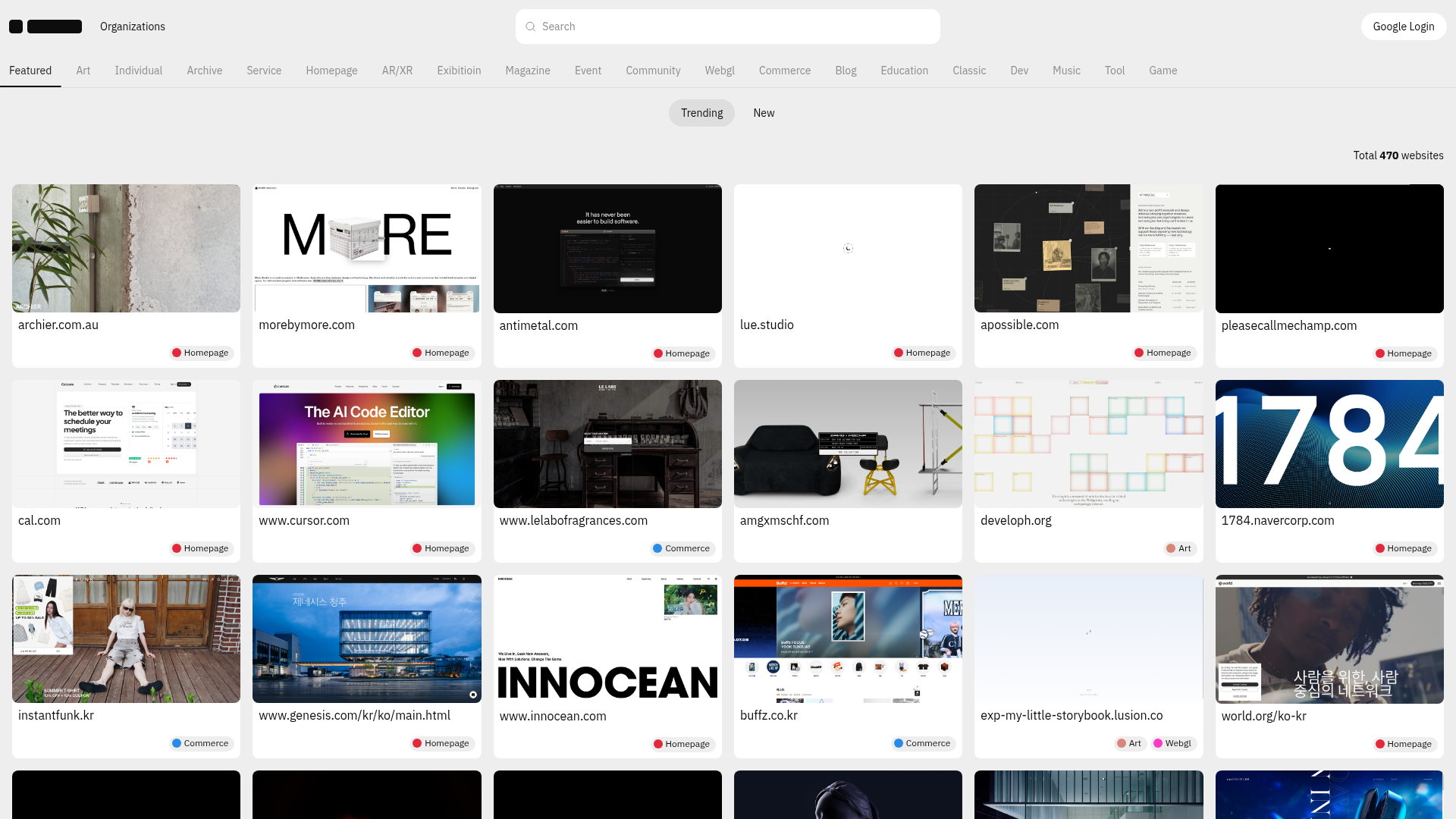Viewport: 1456px width, 819px height.
Task: Open the pleasecallmechamp.com black thumbnail
Action: [x=1329, y=249]
